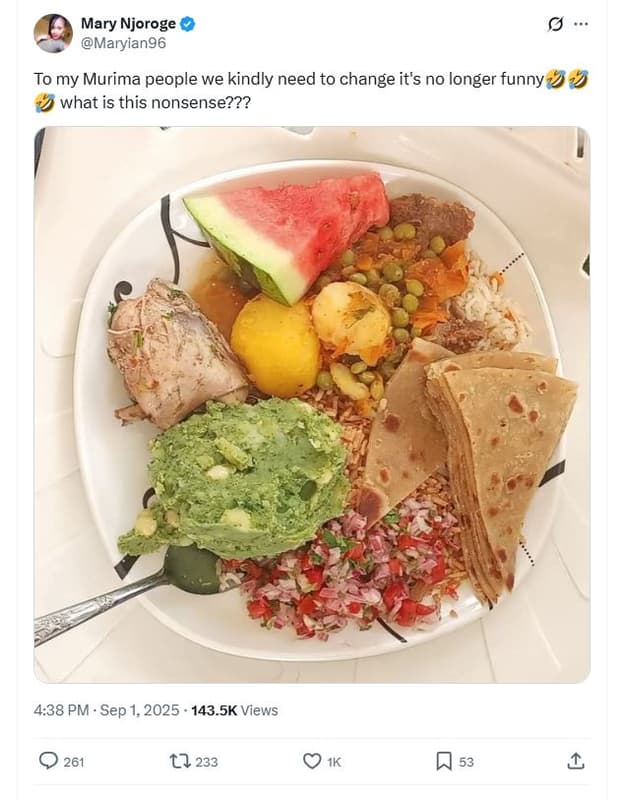
Task: Click the blue verified badge
Action: click(188, 24)
